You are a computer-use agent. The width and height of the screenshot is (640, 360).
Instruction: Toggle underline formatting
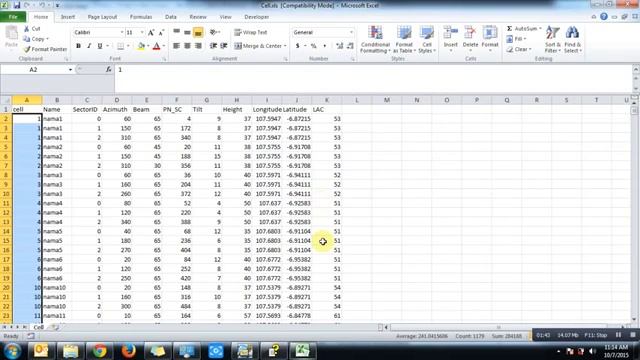click(x=100, y=46)
